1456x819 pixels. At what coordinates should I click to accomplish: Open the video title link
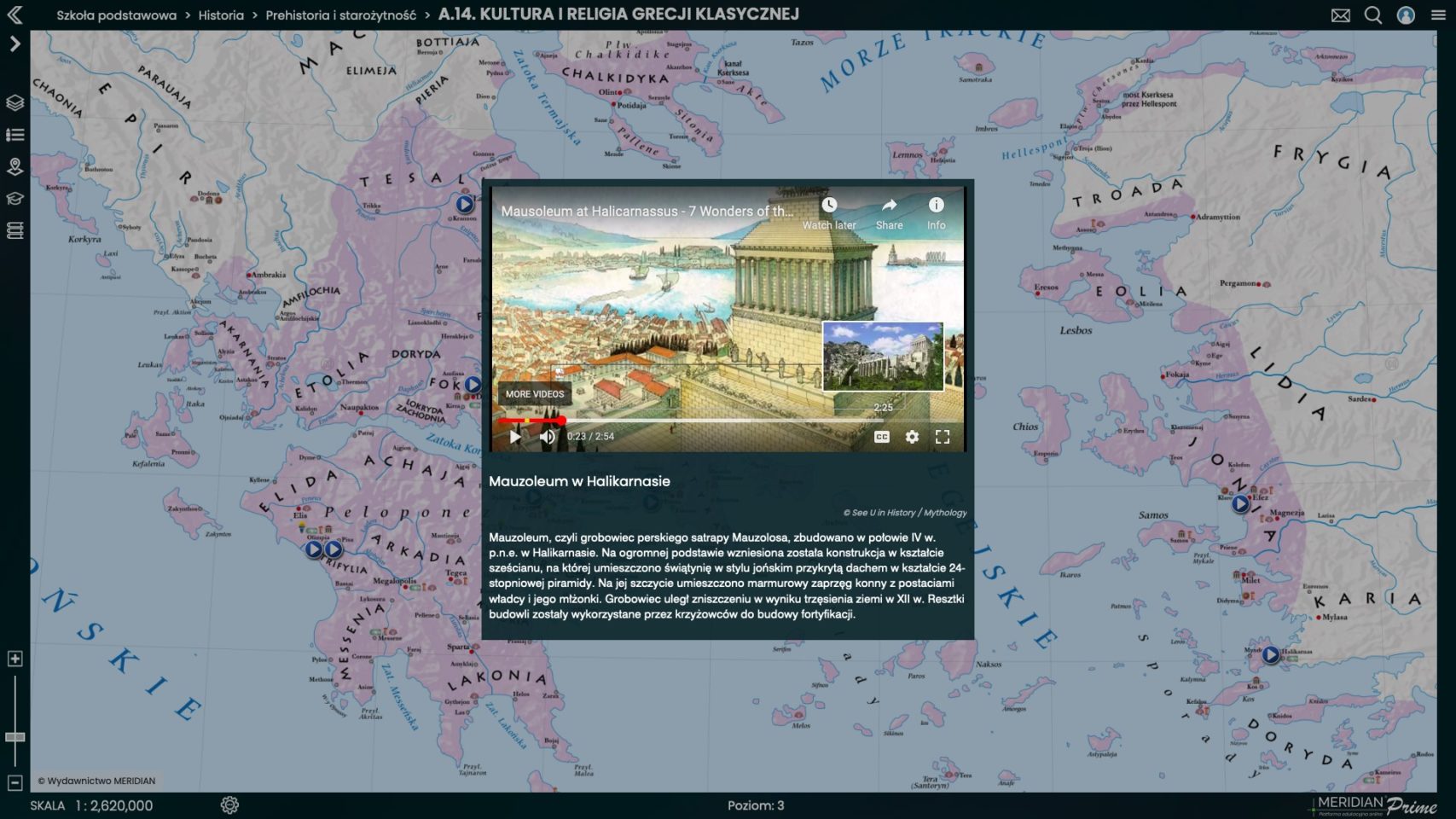(x=647, y=211)
